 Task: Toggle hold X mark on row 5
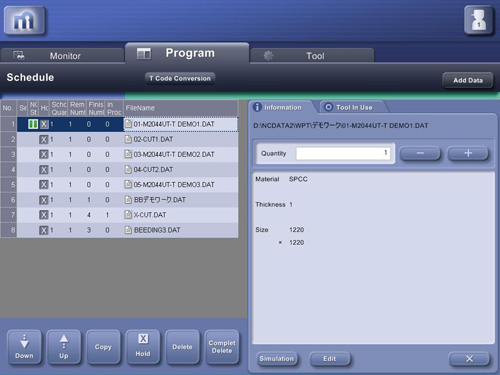point(44,185)
